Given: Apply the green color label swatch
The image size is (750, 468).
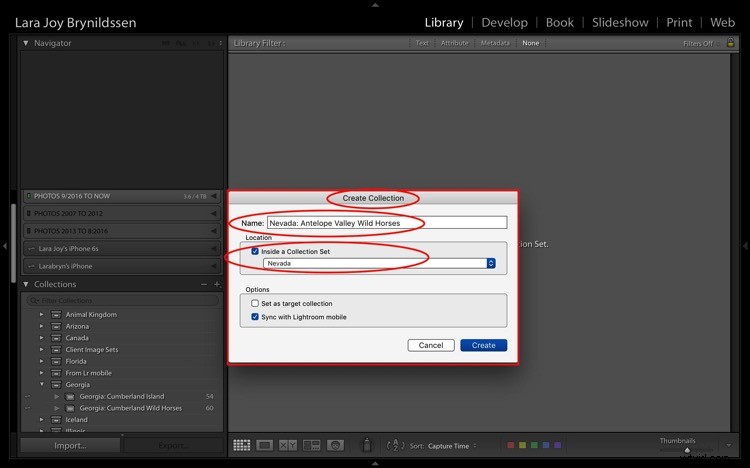Looking at the screenshot, I should [x=534, y=446].
